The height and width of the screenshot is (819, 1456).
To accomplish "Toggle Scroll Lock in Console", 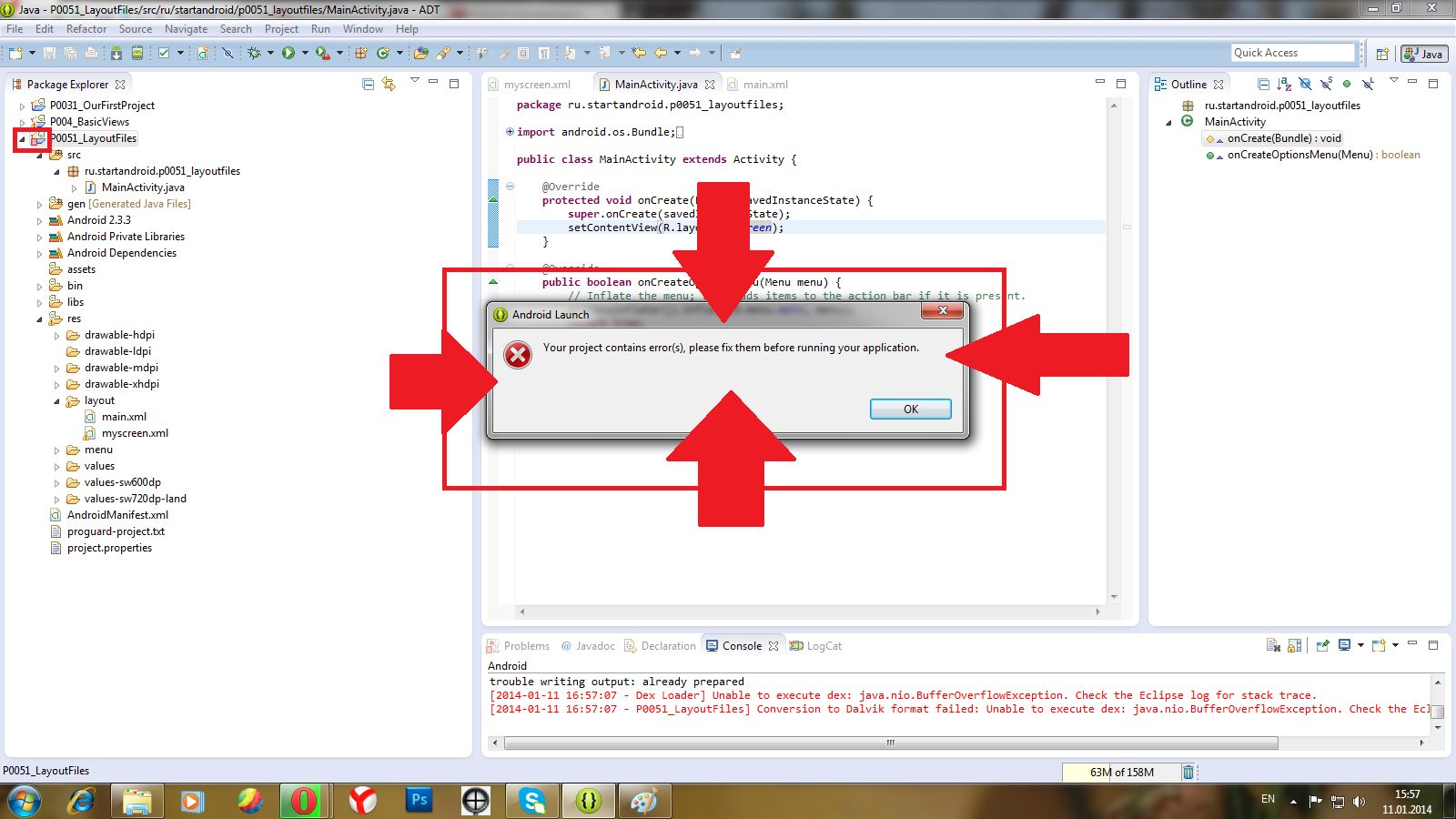I will [x=1295, y=645].
